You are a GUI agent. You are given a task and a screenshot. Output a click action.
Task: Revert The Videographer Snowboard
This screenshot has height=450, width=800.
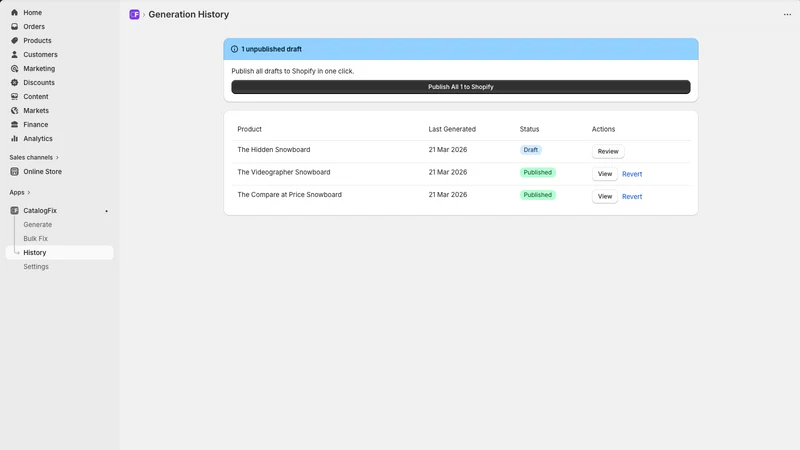[632, 174]
